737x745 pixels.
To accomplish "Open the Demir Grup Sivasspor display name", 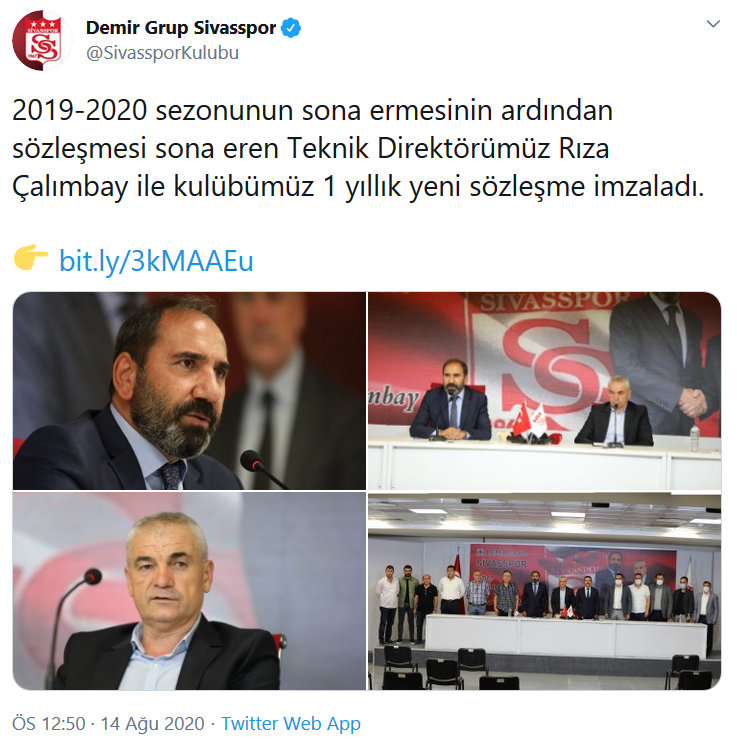I will (x=181, y=28).
